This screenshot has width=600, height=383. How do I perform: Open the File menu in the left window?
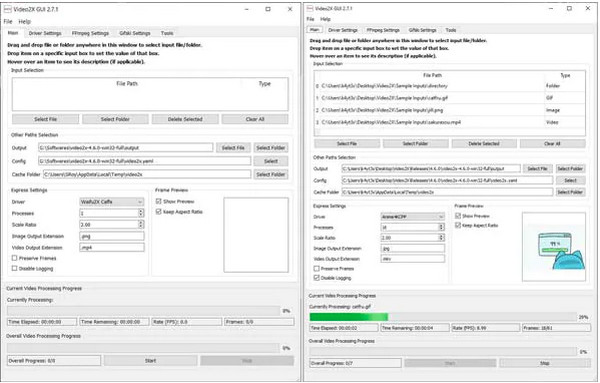(8, 21)
